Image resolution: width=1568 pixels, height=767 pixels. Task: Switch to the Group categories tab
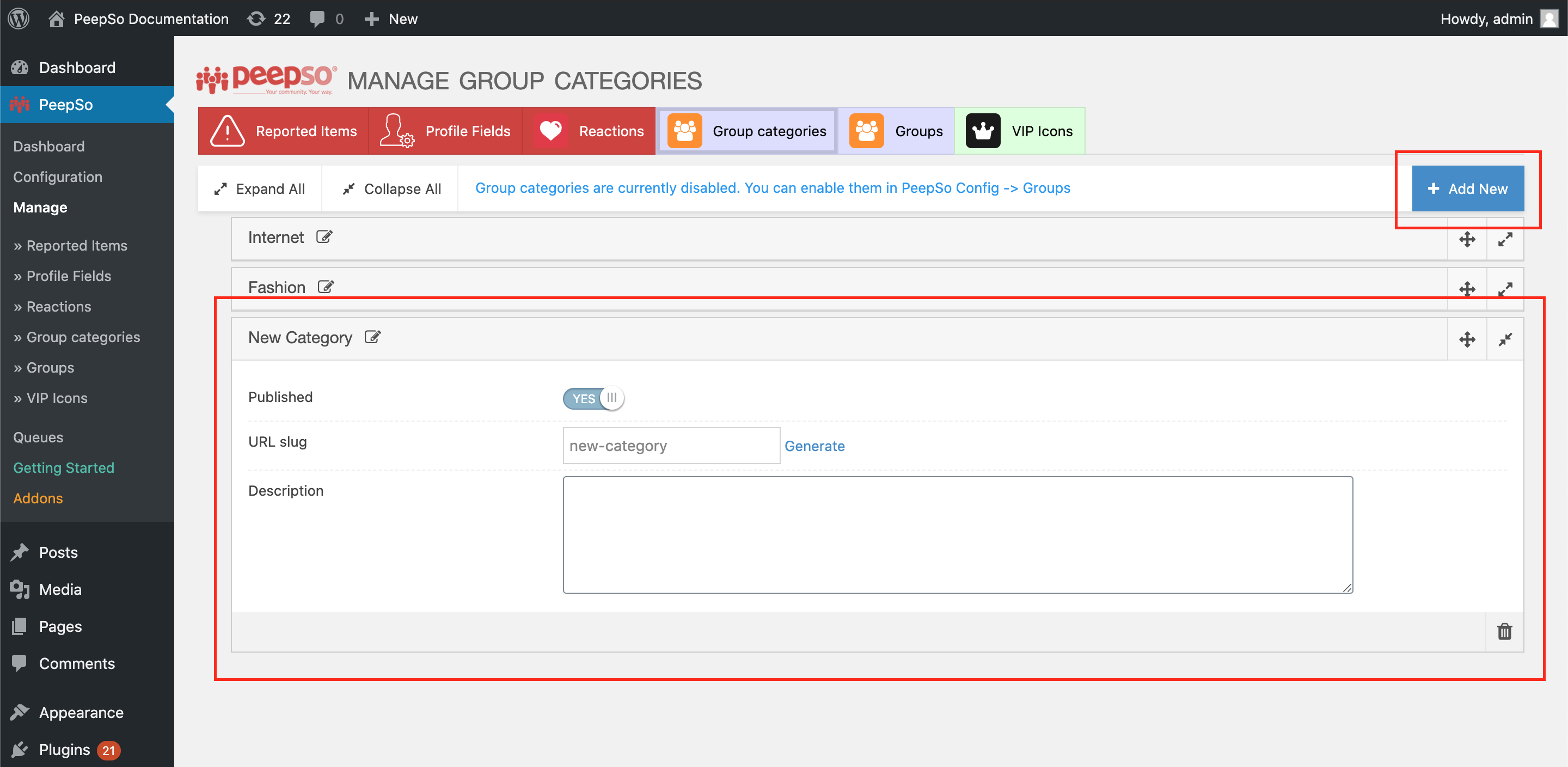pos(747,130)
